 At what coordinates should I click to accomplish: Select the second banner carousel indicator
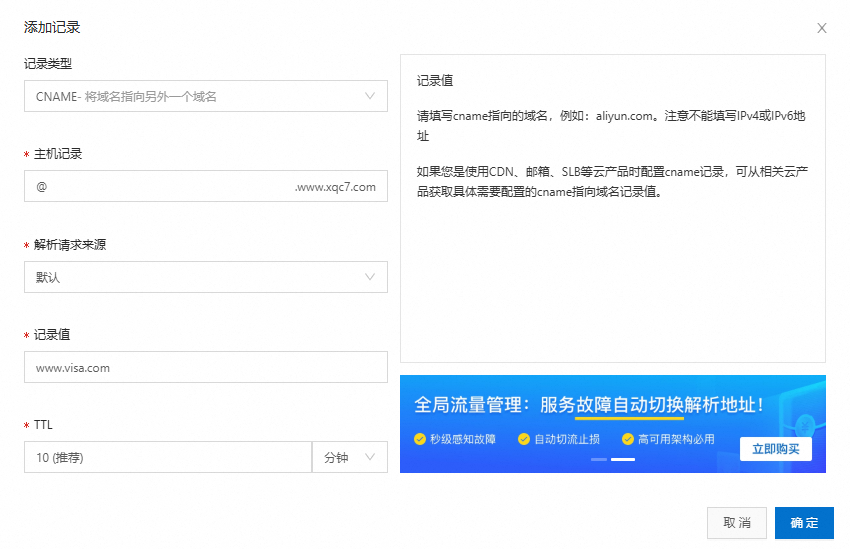click(x=623, y=459)
